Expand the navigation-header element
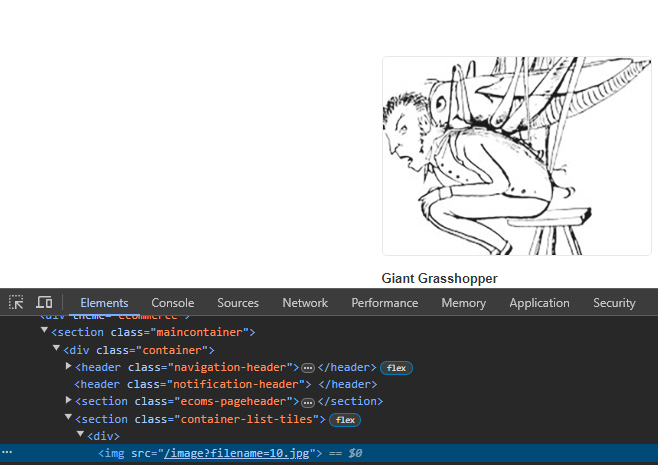Screen dimensions: 658x465 (x=68, y=366)
